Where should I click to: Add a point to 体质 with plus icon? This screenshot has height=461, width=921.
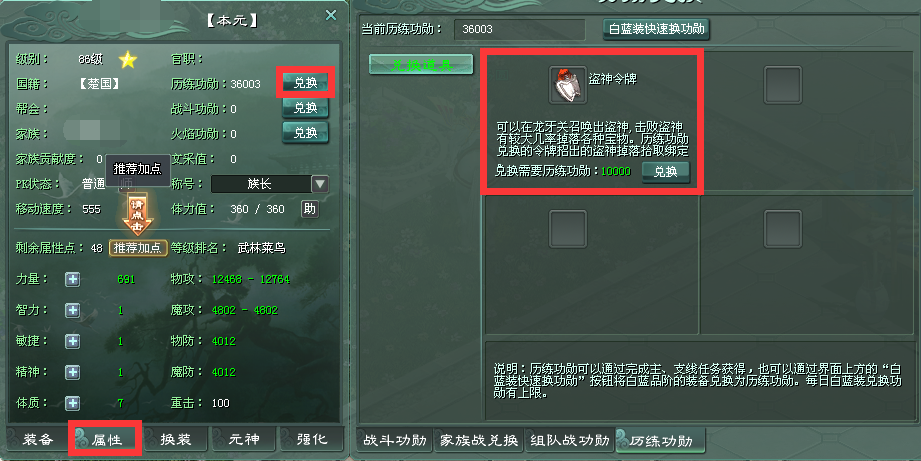tap(72, 403)
